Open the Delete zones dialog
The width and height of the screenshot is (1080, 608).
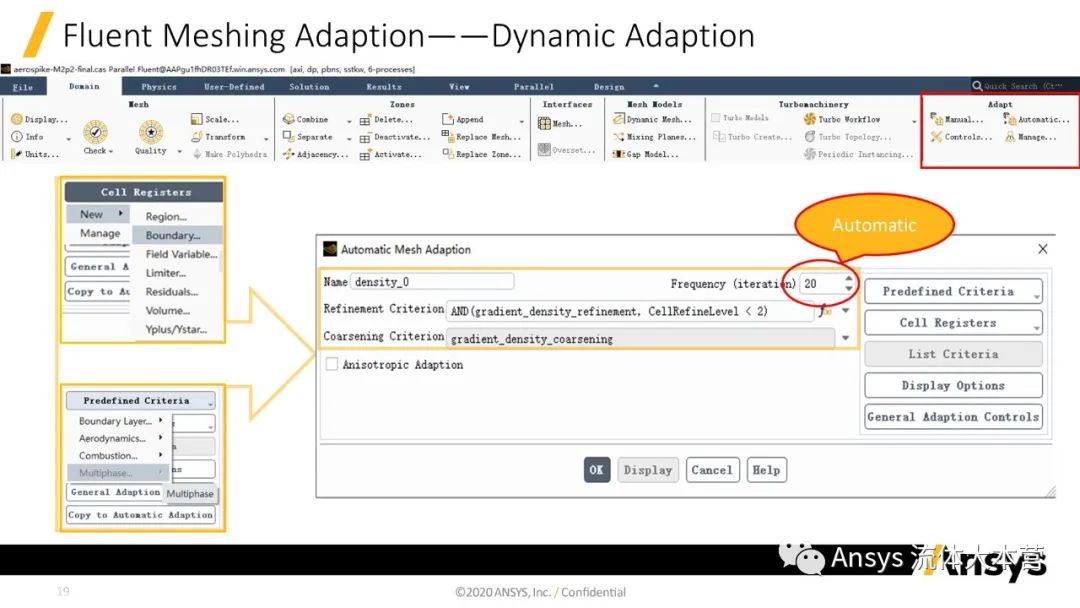pyautogui.click(x=386, y=119)
